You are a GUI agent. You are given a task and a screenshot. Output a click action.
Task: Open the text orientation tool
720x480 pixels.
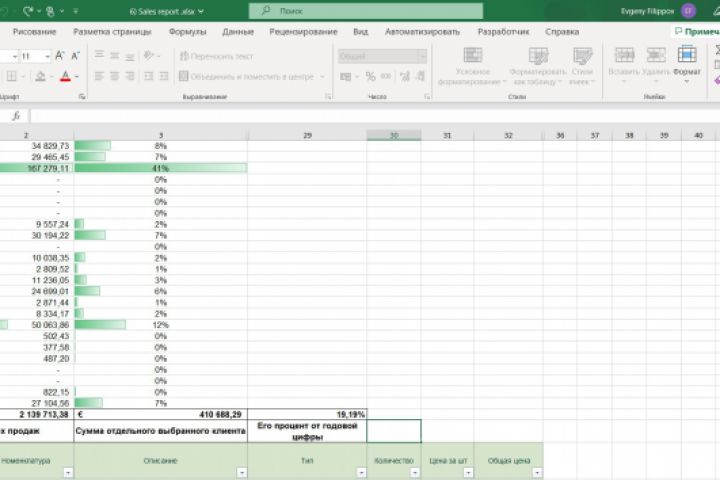[148, 56]
